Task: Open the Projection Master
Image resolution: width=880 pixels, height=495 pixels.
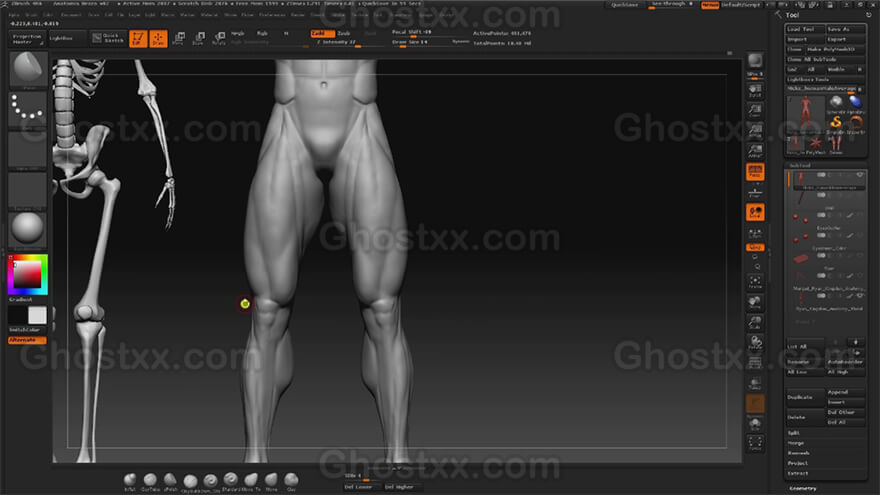Action: click(26, 39)
